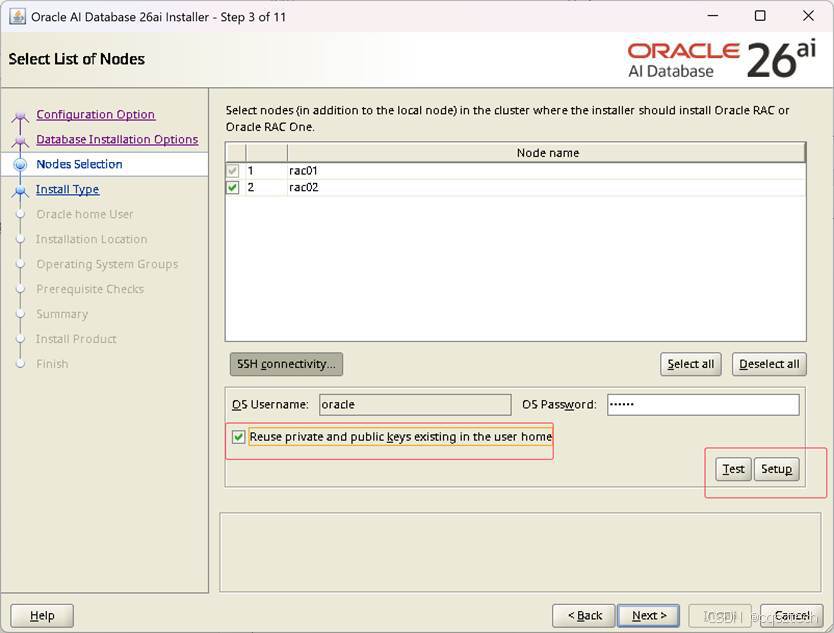
Task: Click the Installation Location step
Action: click(x=91, y=239)
